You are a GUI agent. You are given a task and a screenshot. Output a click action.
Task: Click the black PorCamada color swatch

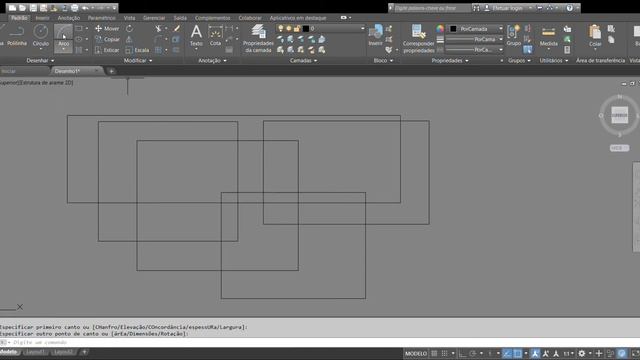coord(453,29)
